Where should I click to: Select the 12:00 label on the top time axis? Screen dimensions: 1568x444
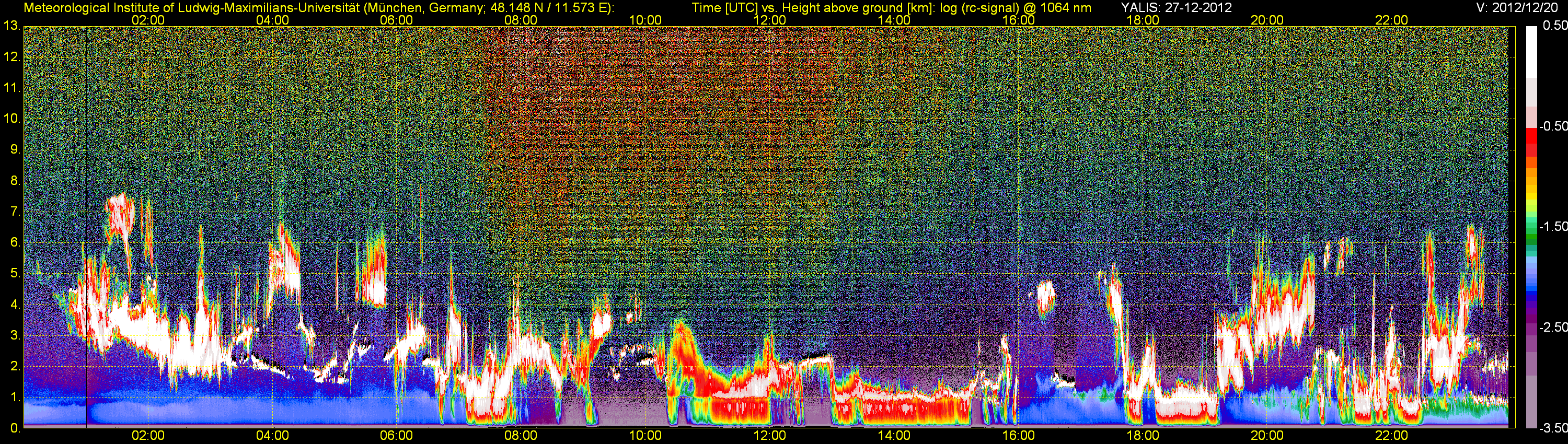click(770, 20)
